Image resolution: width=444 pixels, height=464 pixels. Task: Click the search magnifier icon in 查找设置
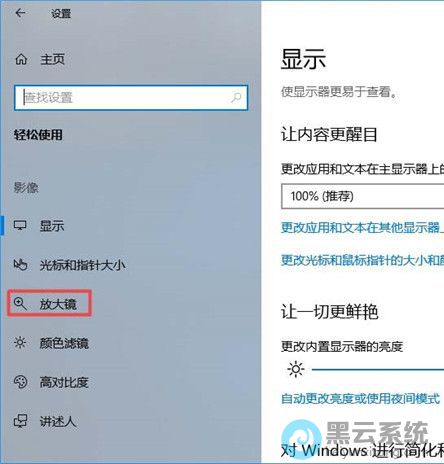coord(236,98)
